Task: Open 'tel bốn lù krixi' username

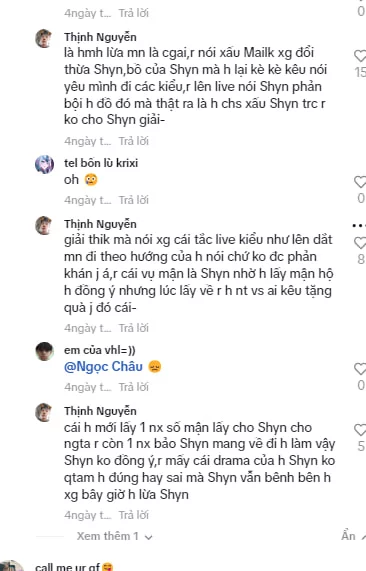Action: pyautogui.click(x=101, y=163)
